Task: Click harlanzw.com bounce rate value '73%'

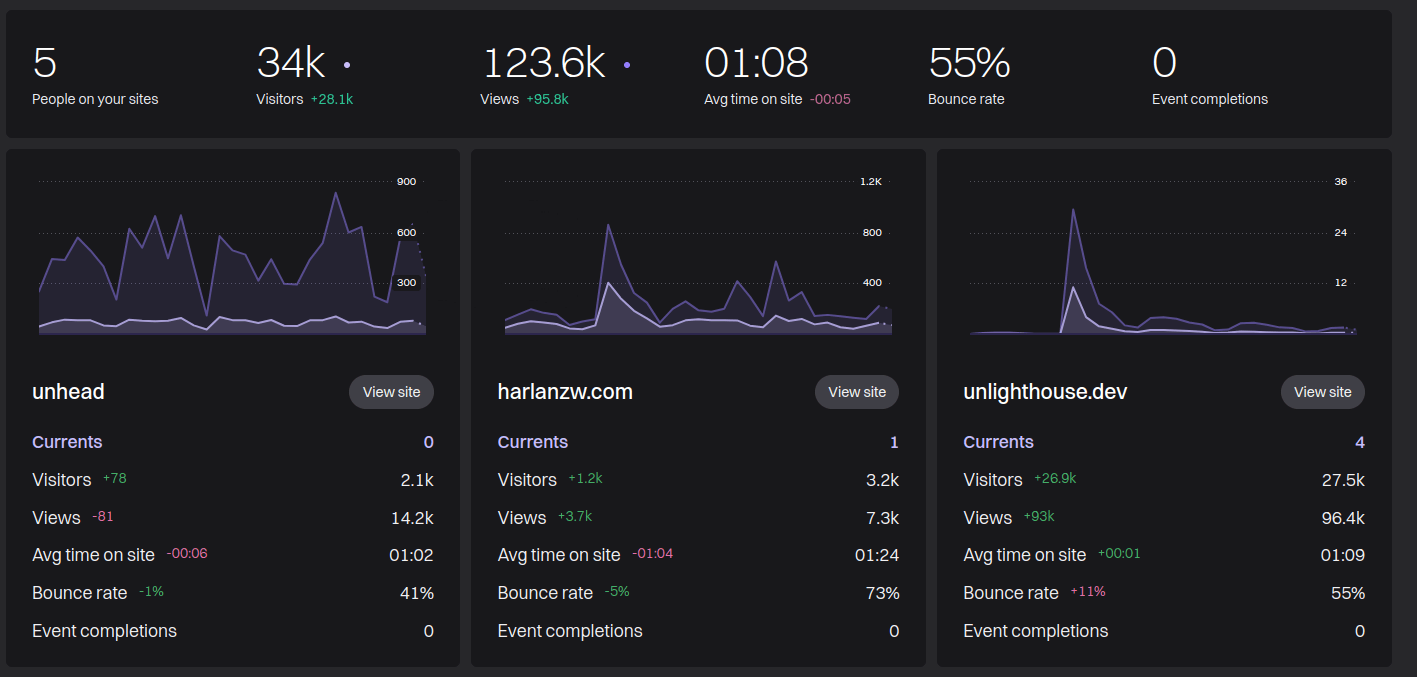Action: pyautogui.click(x=882, y=593)
